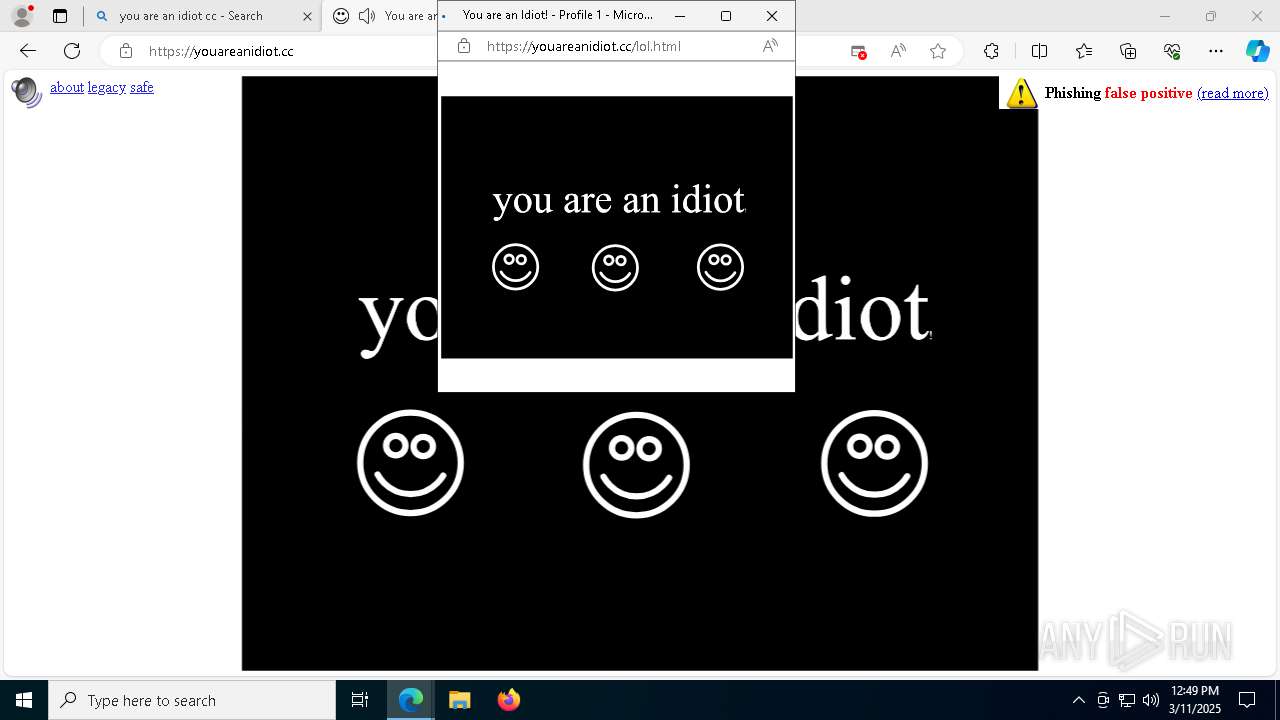Image resolution: width=1280 pixels, height=720 pixels.
Task: Open File Explorer from the taskbar
Action: [x=459, y=700]
